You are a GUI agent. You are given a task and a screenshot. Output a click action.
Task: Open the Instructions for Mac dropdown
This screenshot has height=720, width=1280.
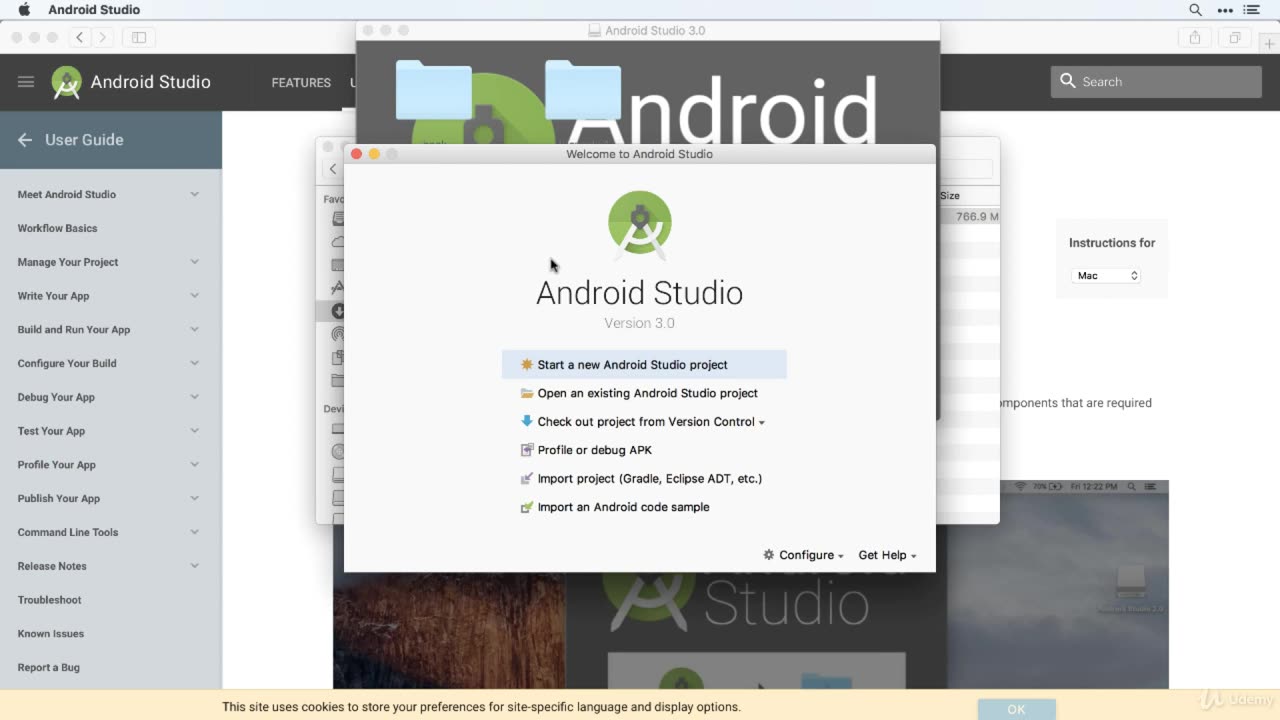point(1106,275)
